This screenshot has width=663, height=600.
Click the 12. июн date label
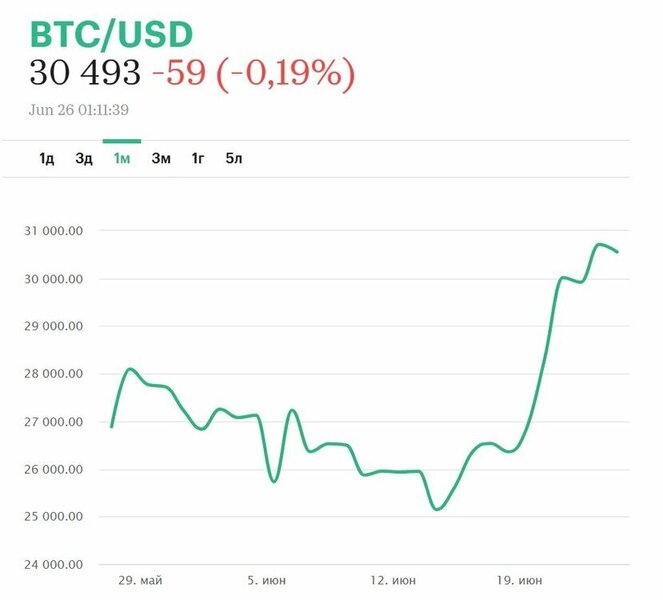392,580
